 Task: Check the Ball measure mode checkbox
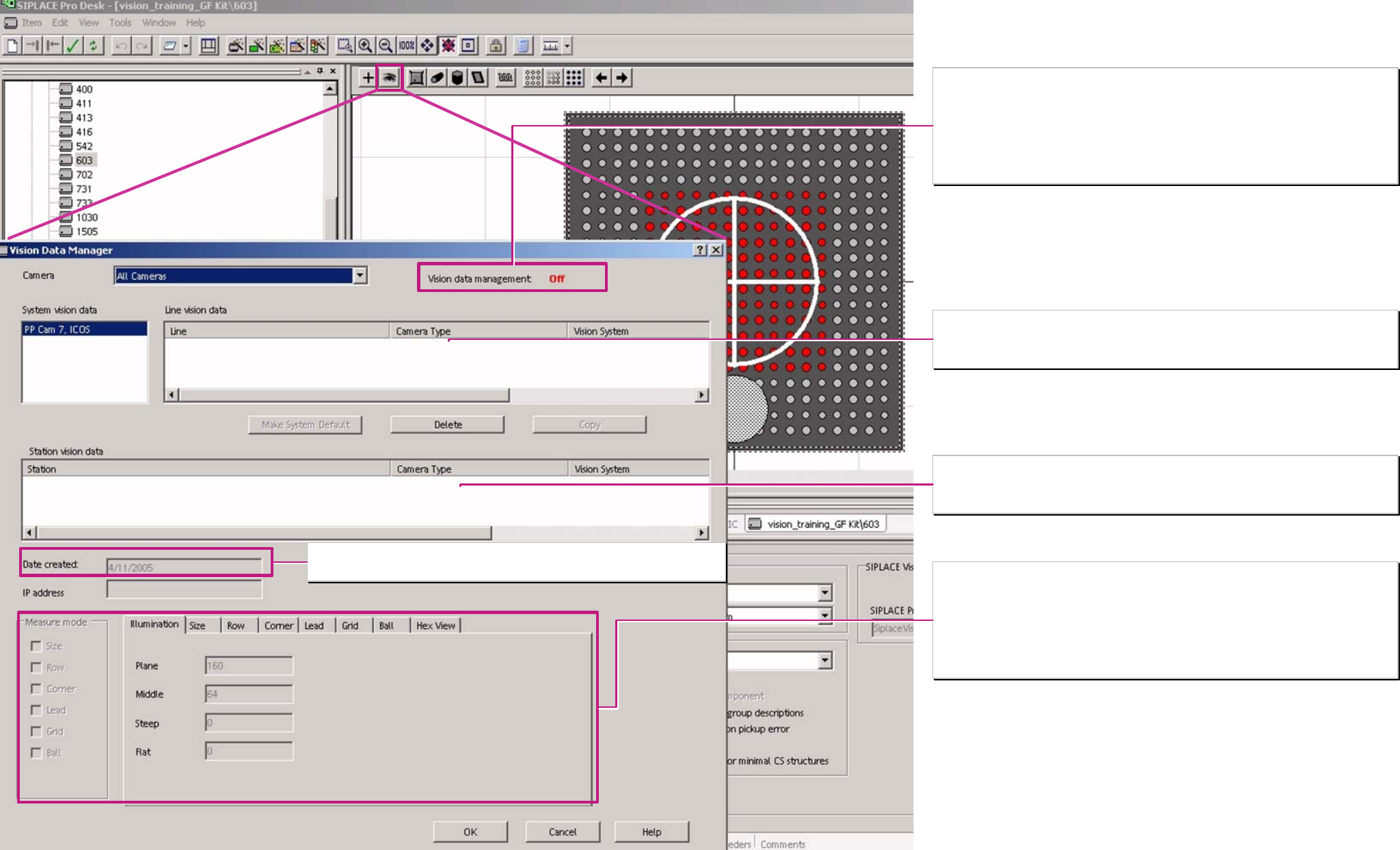click(x=36, y=753)
